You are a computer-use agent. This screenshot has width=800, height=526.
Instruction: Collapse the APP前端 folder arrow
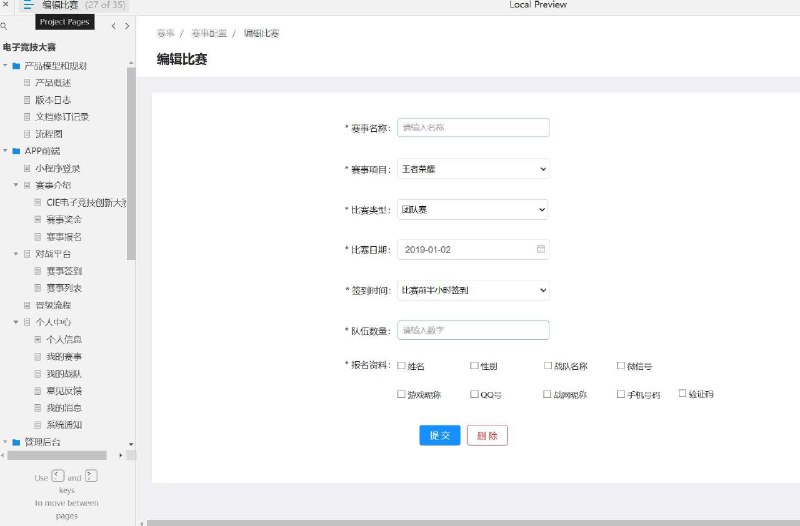tap(5, 151)
